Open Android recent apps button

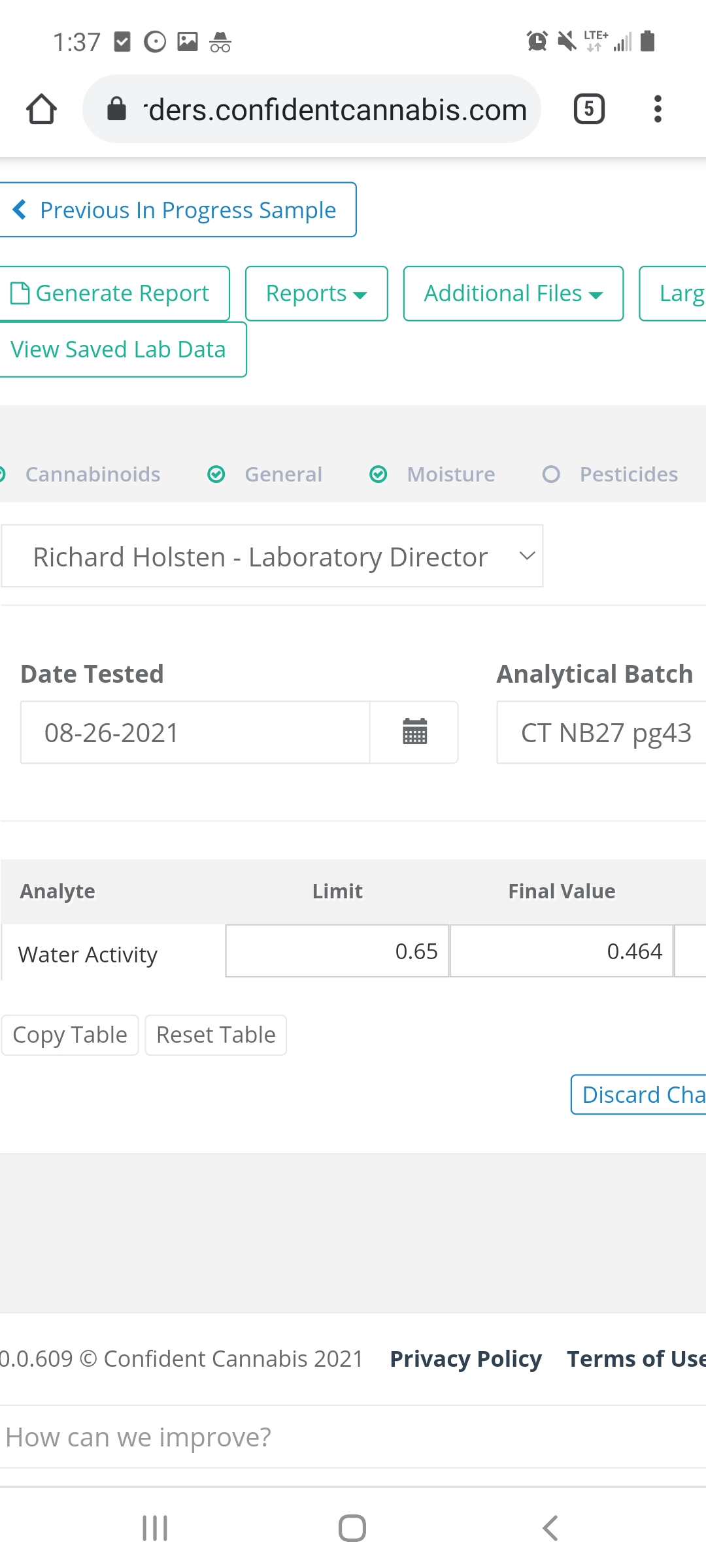[155, 1528]
